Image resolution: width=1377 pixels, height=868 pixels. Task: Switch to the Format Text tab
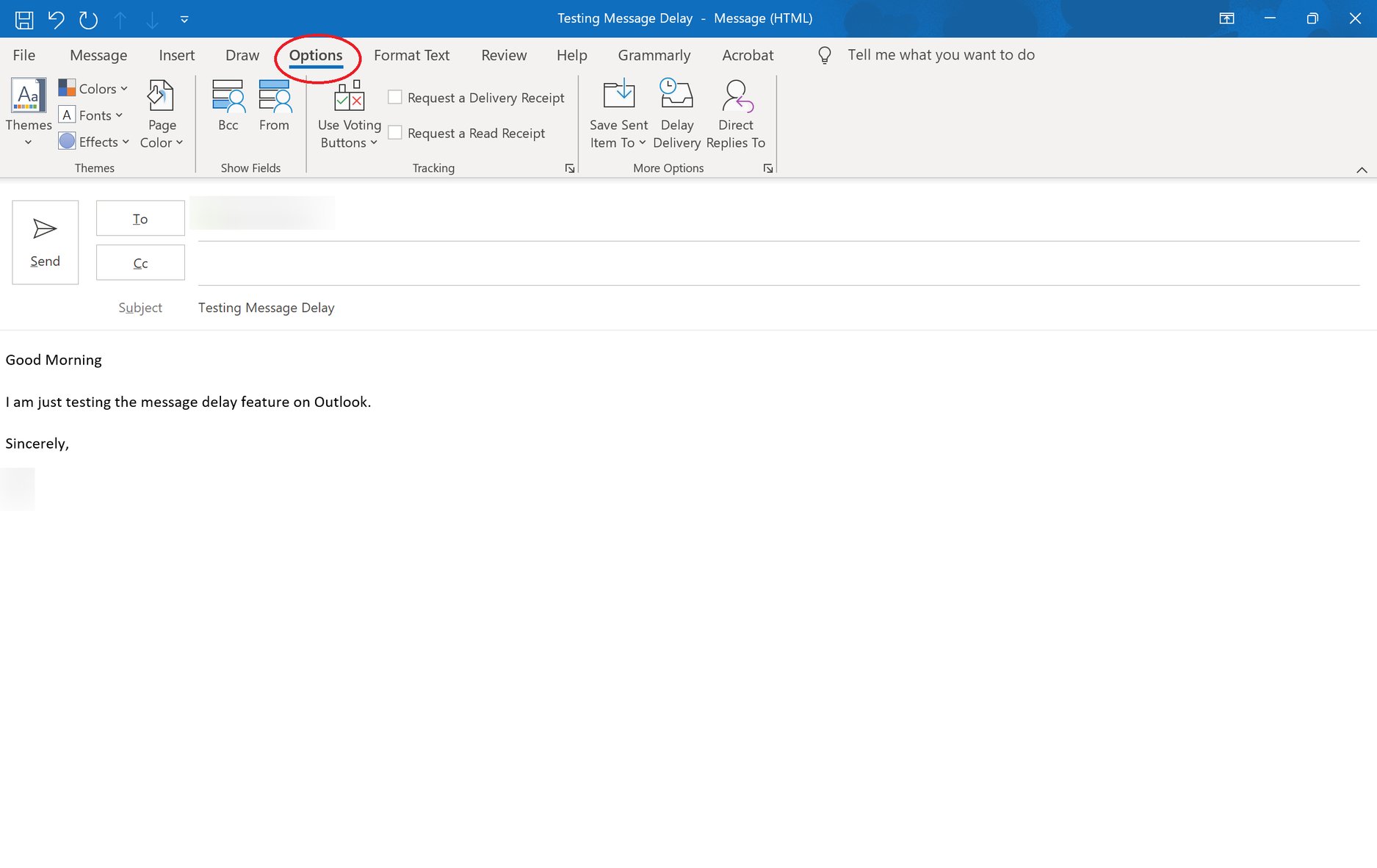(411, 54)
